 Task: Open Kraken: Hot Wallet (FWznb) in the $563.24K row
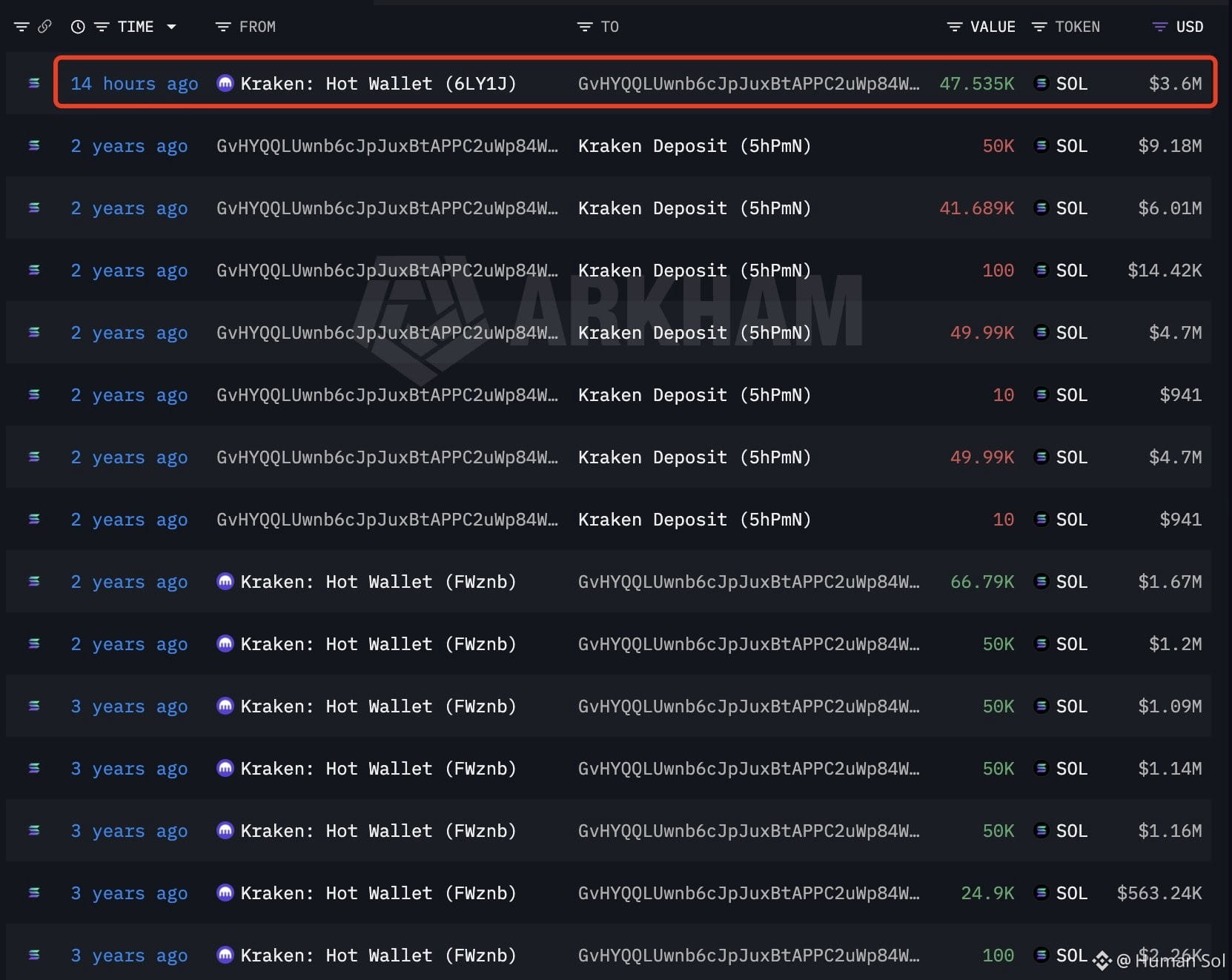point(378,893)
